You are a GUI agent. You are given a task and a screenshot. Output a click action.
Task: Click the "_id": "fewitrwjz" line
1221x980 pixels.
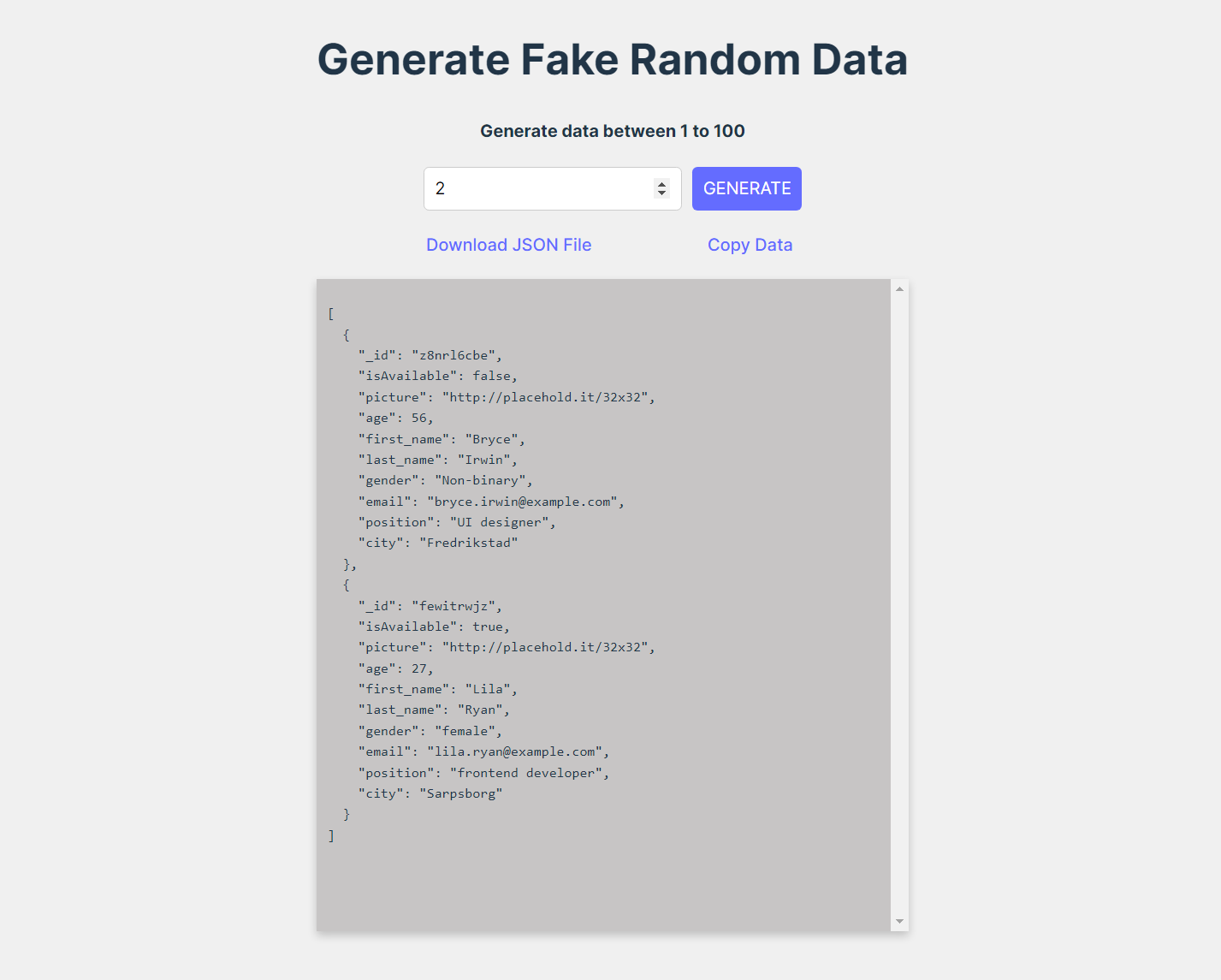point(430,606)
